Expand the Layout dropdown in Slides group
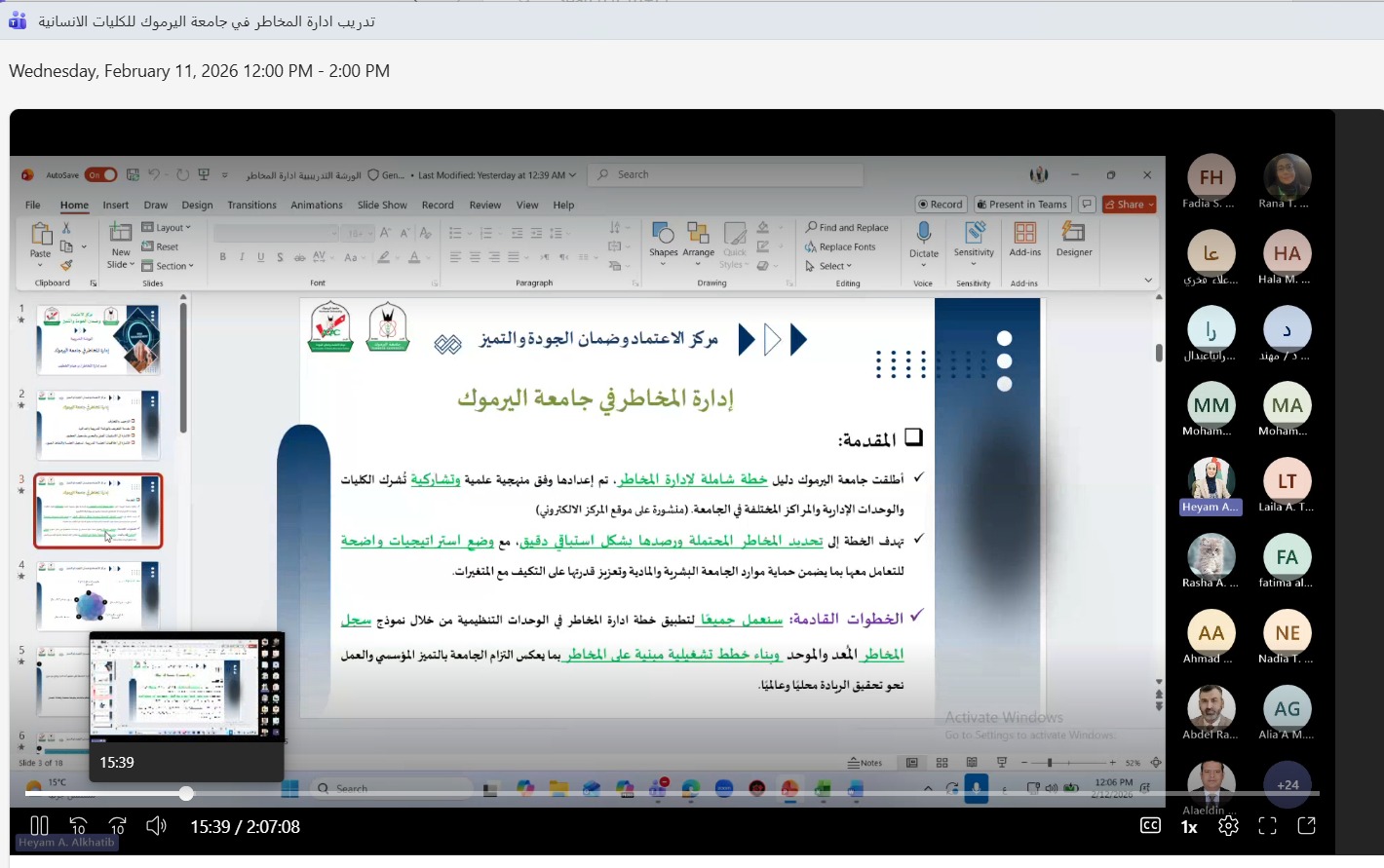This screenshot has height=868, width=1384. point(167,228)
